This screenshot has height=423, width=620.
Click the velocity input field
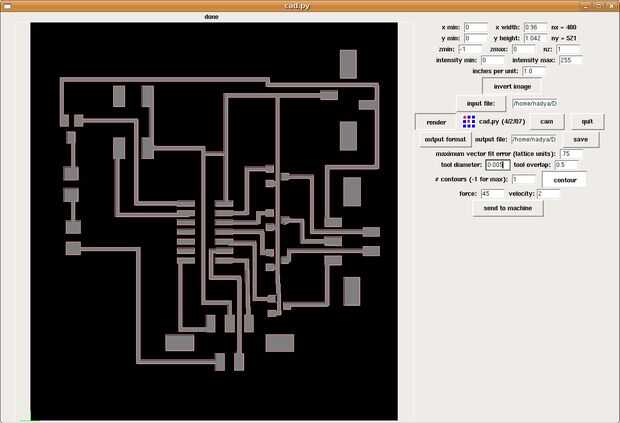pyautogui.click(x=548, y=194)
